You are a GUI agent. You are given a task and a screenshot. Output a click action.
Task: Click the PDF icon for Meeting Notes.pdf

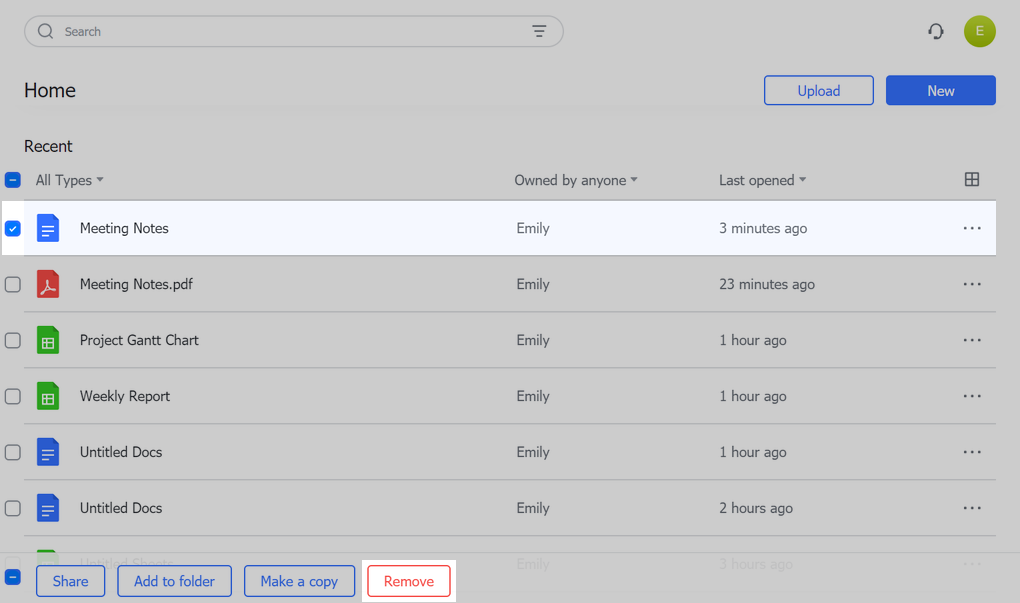48,284
